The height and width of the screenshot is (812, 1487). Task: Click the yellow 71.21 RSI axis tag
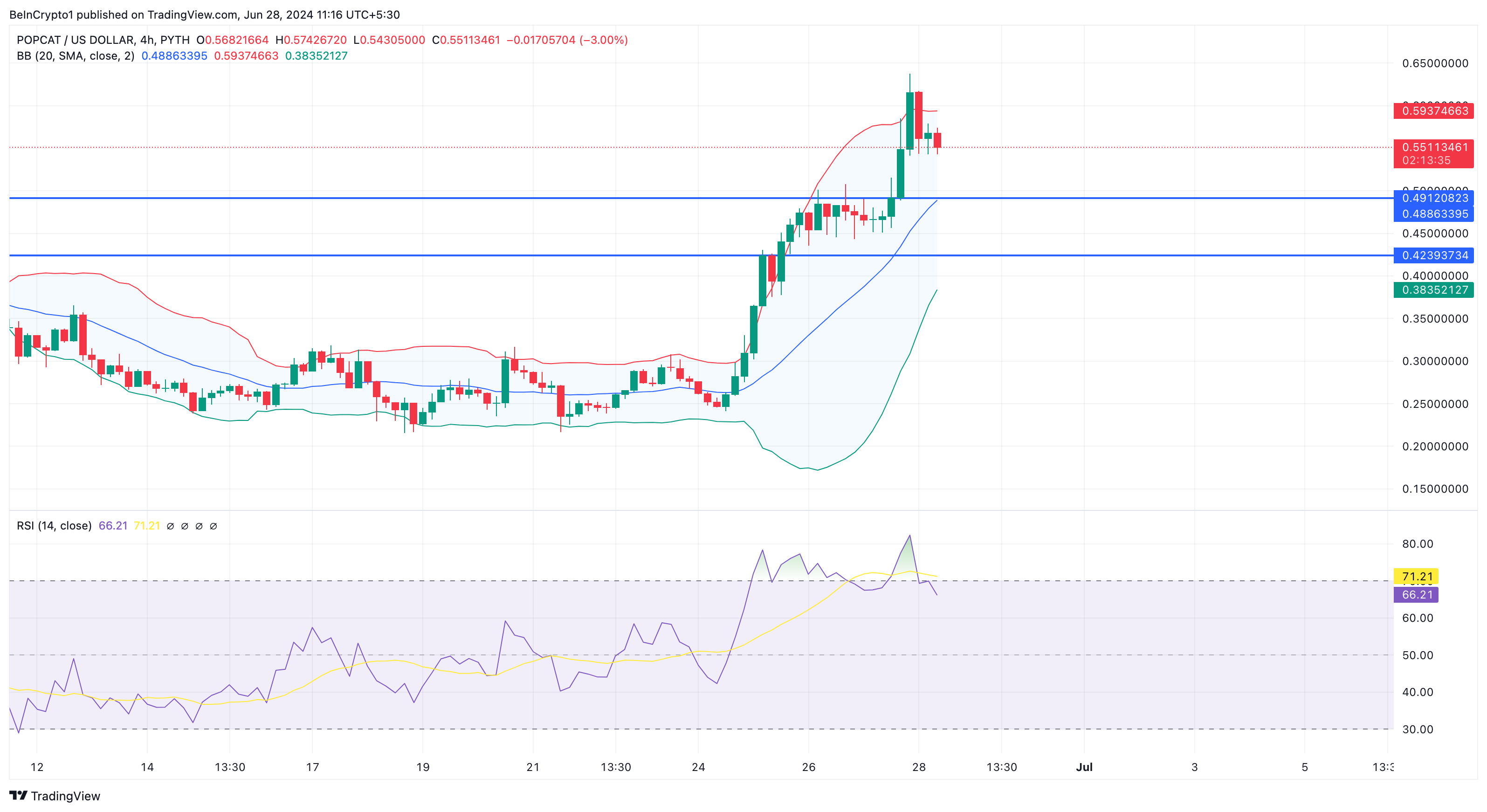click(x=1417, y=577)
